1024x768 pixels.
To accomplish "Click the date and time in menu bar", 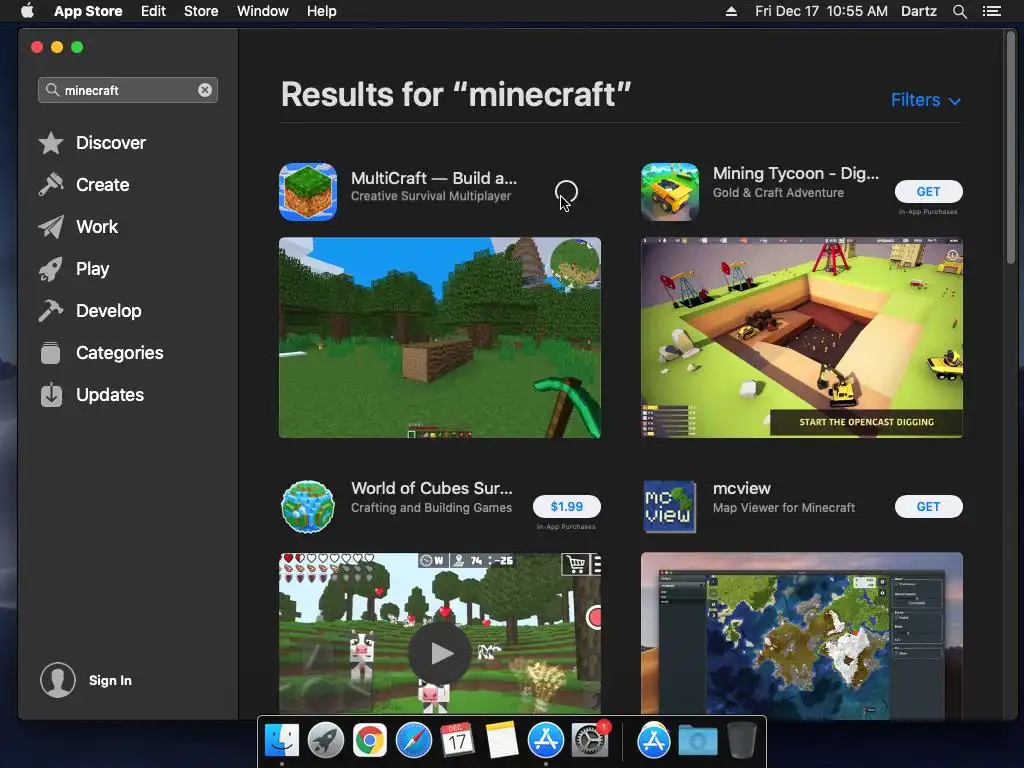I will [821, 11].
